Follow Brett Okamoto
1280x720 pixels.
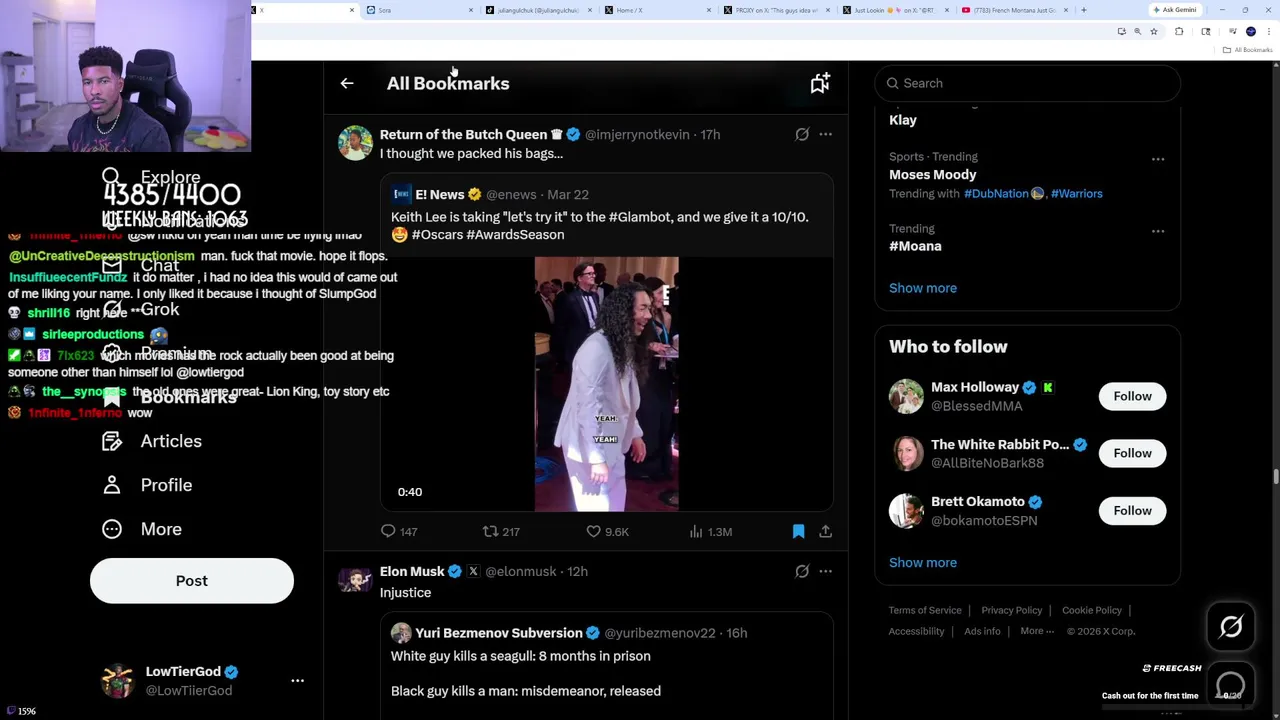click(x=1133, y=511)
